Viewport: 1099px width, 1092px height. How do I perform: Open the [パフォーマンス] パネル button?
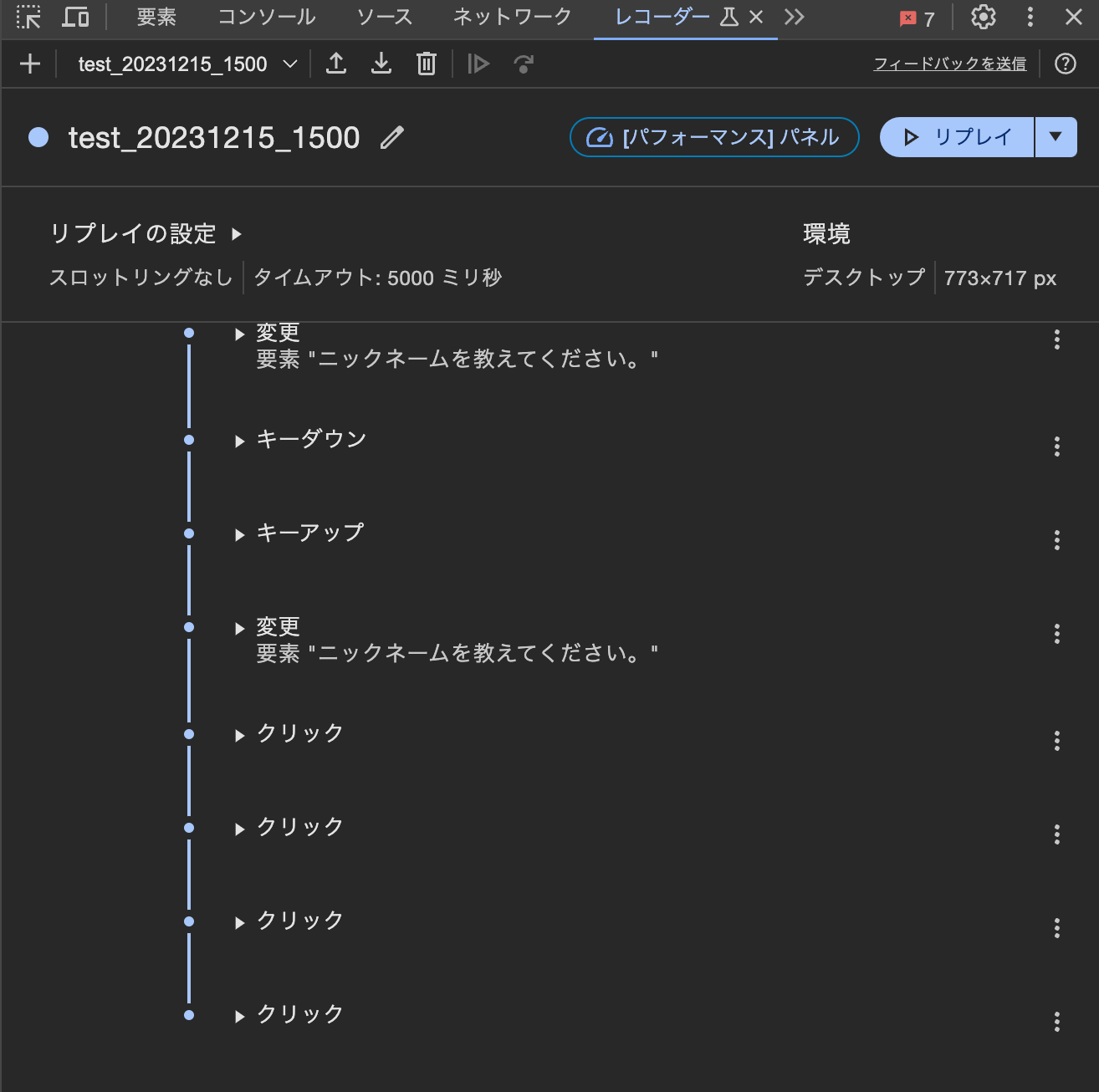pos(713,137)
